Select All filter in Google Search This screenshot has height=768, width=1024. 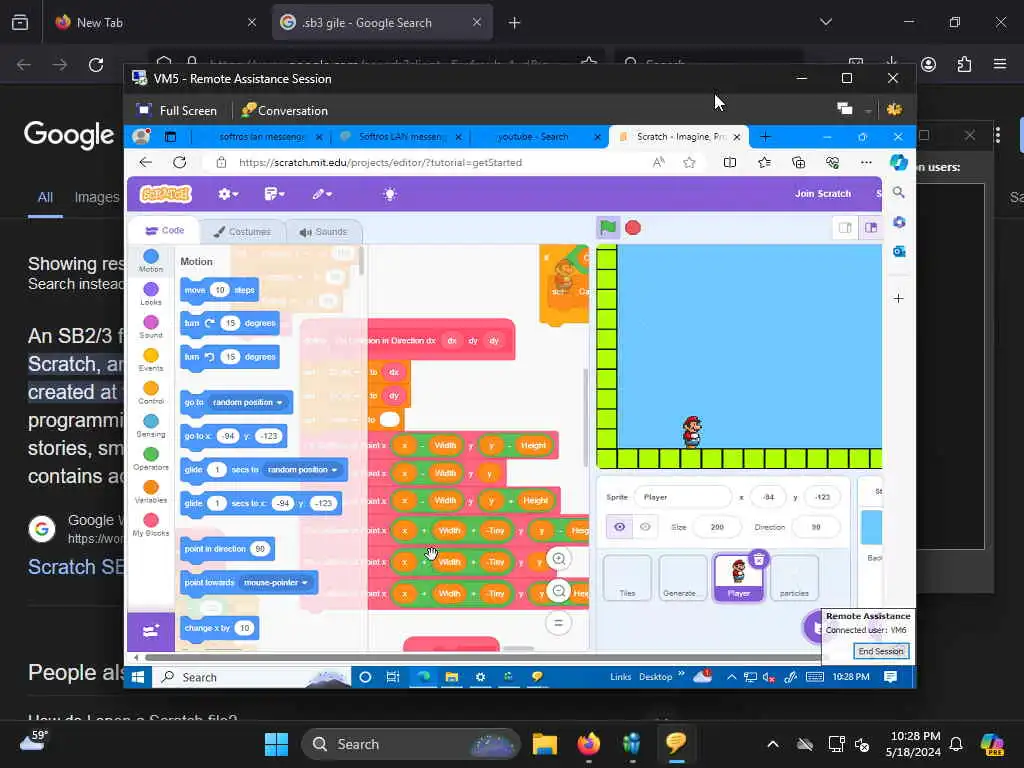coord(45,197)
